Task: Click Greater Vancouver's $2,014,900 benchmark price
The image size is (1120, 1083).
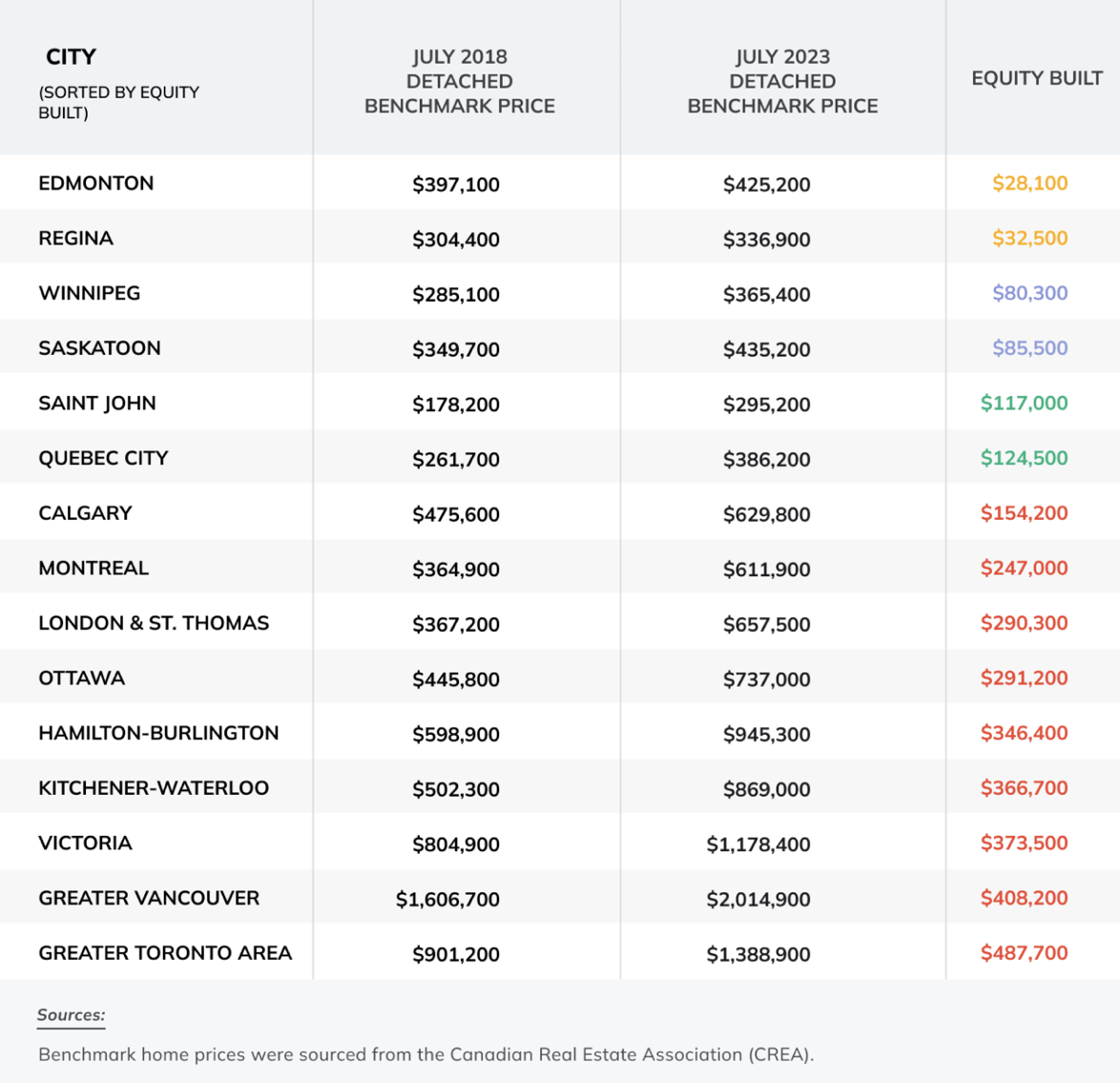Action: [758, 899]
